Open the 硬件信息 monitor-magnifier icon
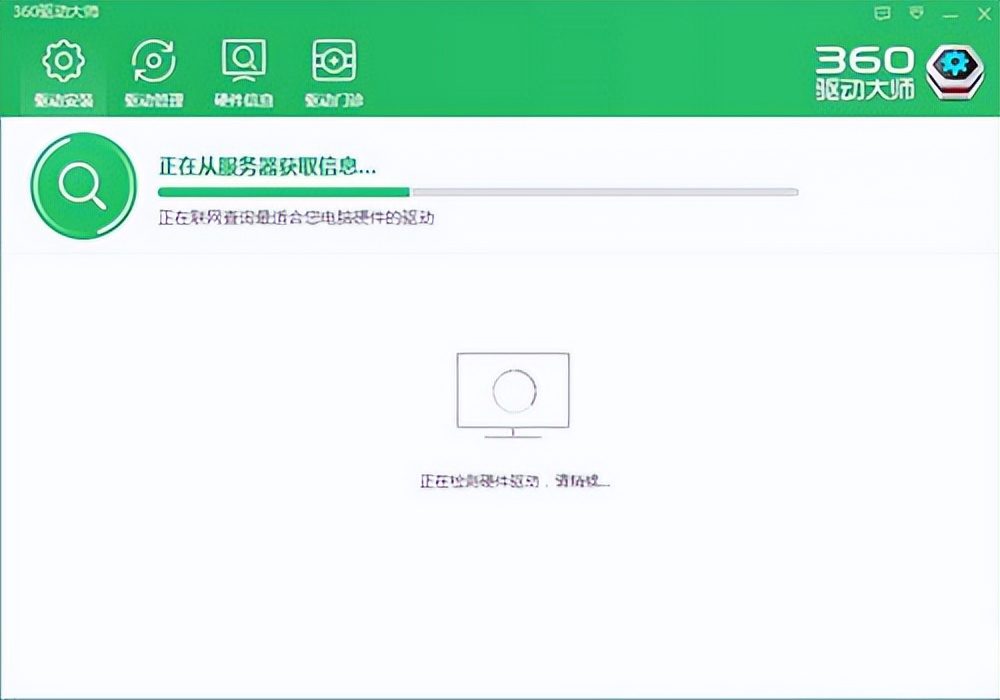Image resolution: width=1000 pixels, height=700 pixels. click(x=243, y=60)
